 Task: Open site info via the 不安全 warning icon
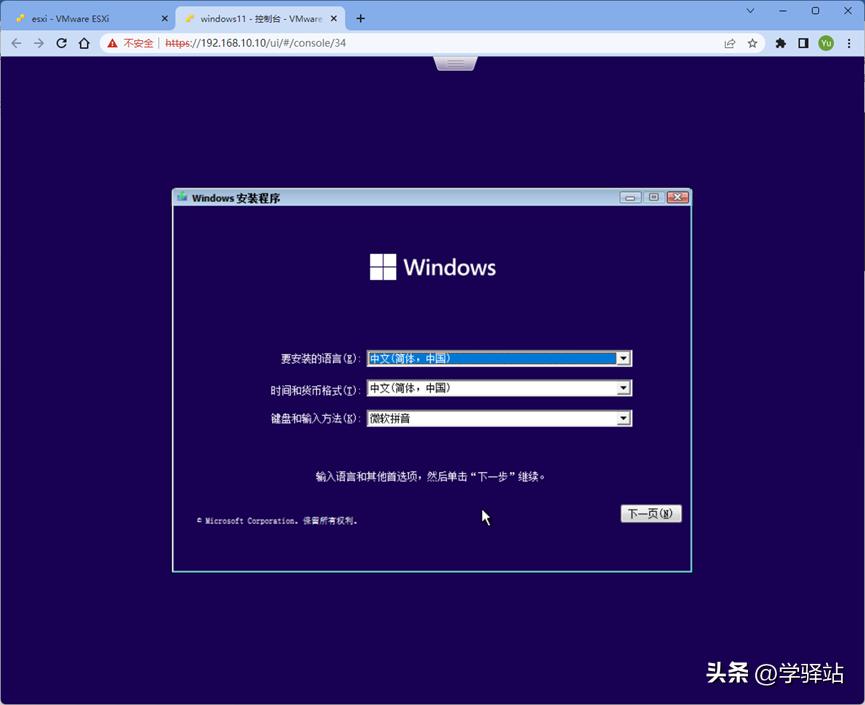(x=110, y=43)
